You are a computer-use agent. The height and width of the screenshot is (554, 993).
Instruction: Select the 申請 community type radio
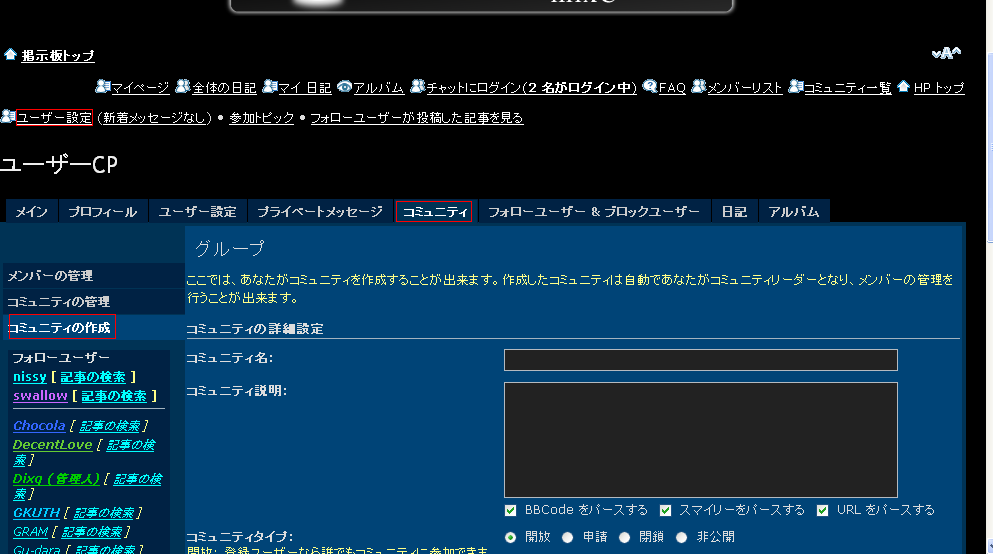point(567,538)
